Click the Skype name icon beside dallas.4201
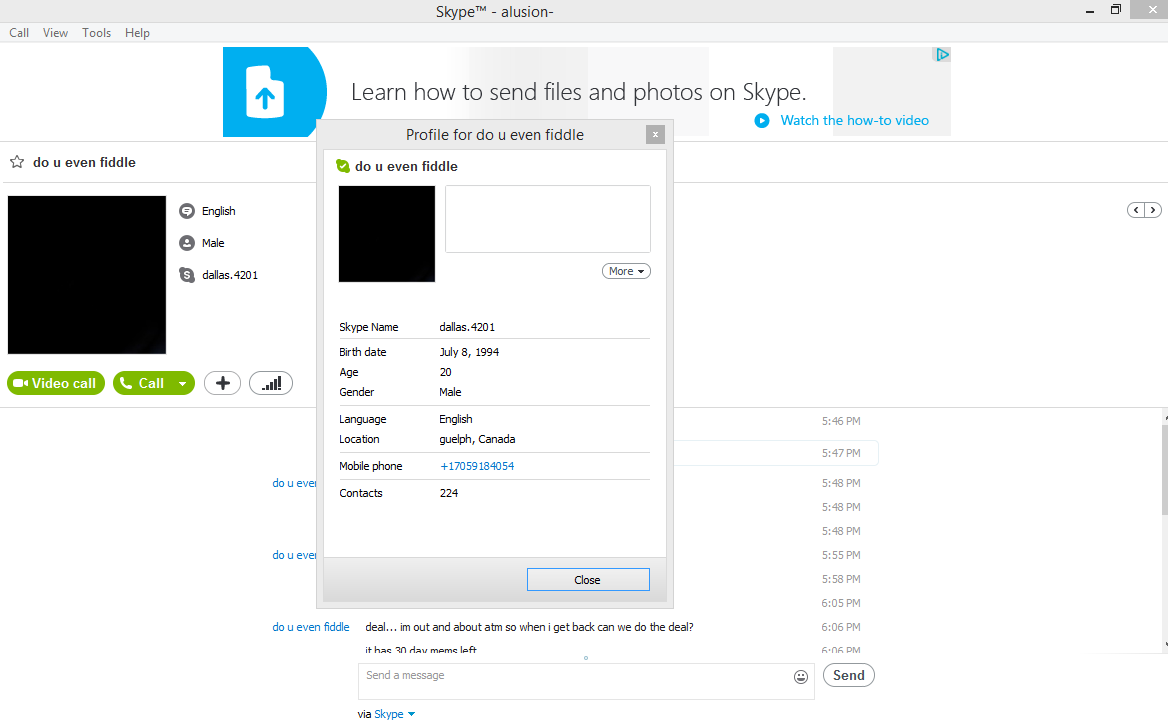The height and width of the screenshot is (724, 1168). click(187, 275)
